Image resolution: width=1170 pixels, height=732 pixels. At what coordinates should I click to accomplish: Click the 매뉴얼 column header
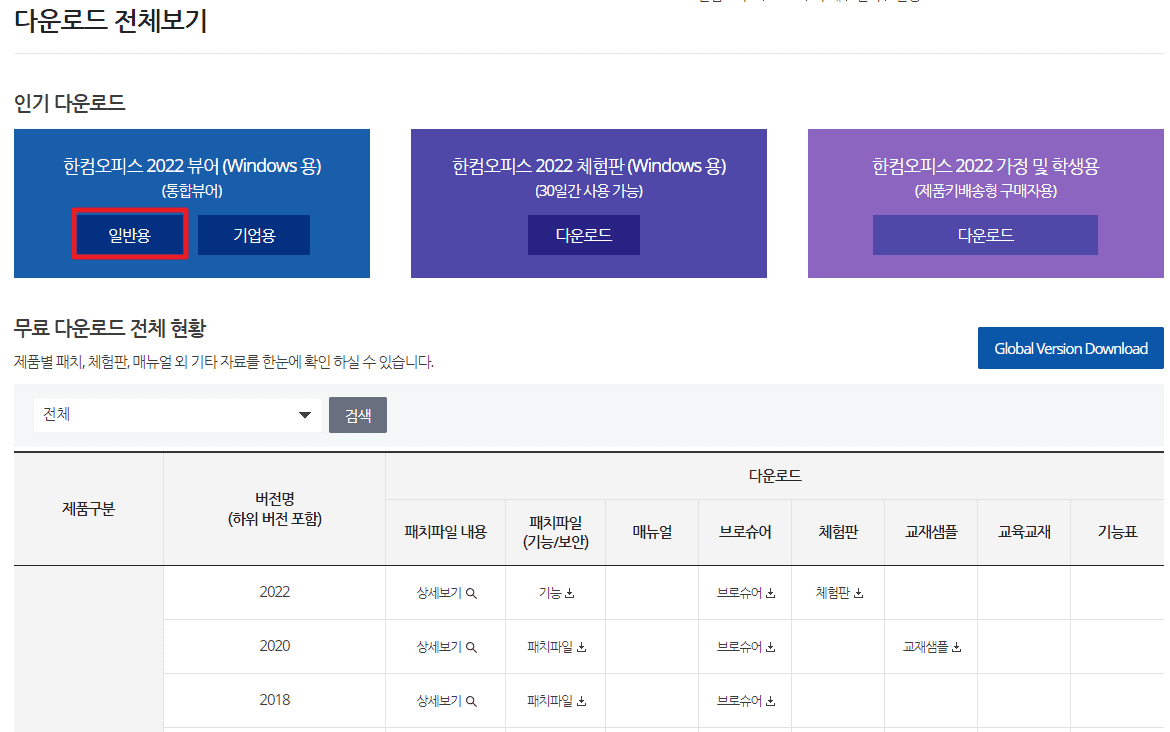[x=652, y=532]
